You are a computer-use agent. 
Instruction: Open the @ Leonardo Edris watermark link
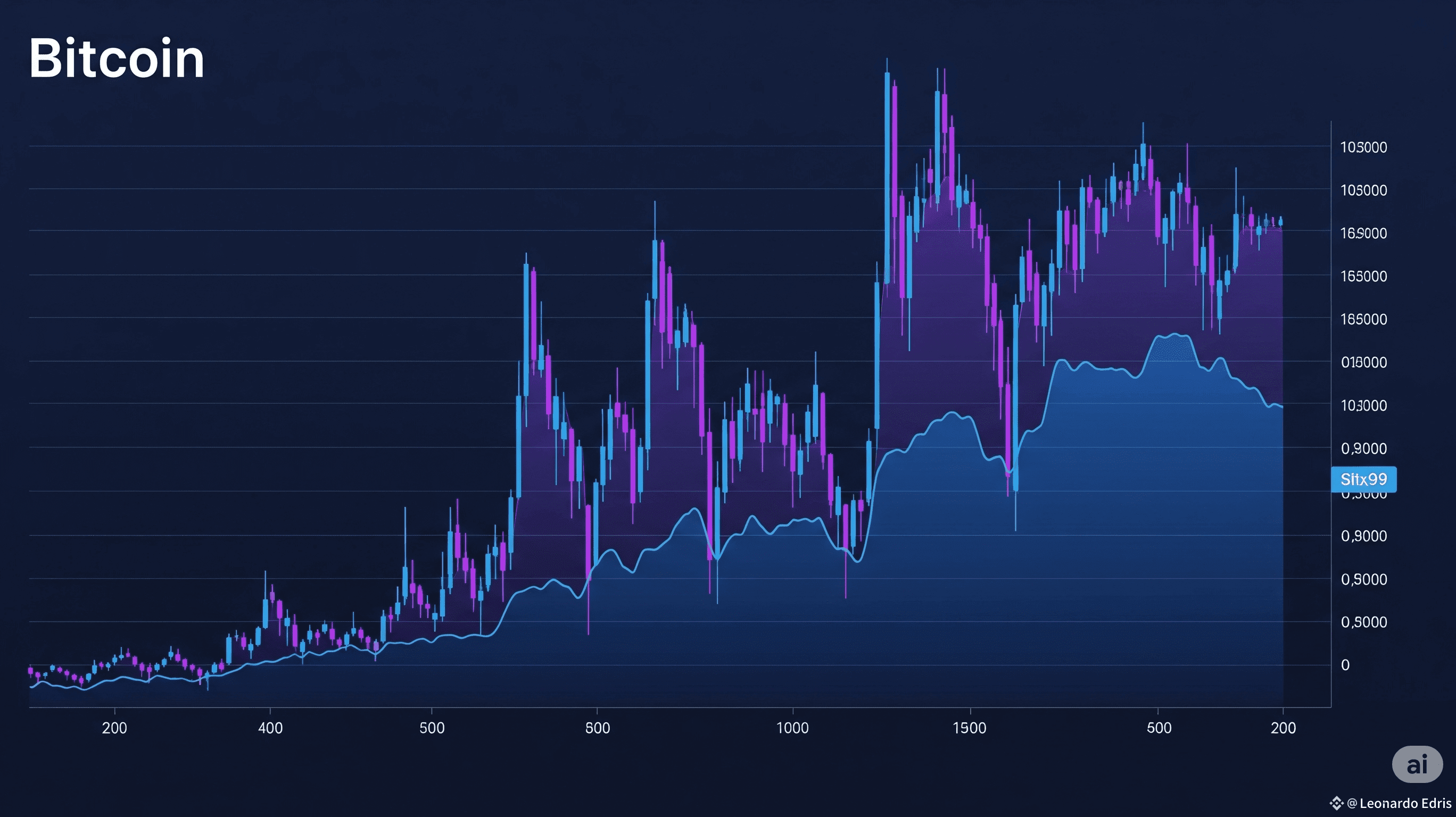[1400, 803]
